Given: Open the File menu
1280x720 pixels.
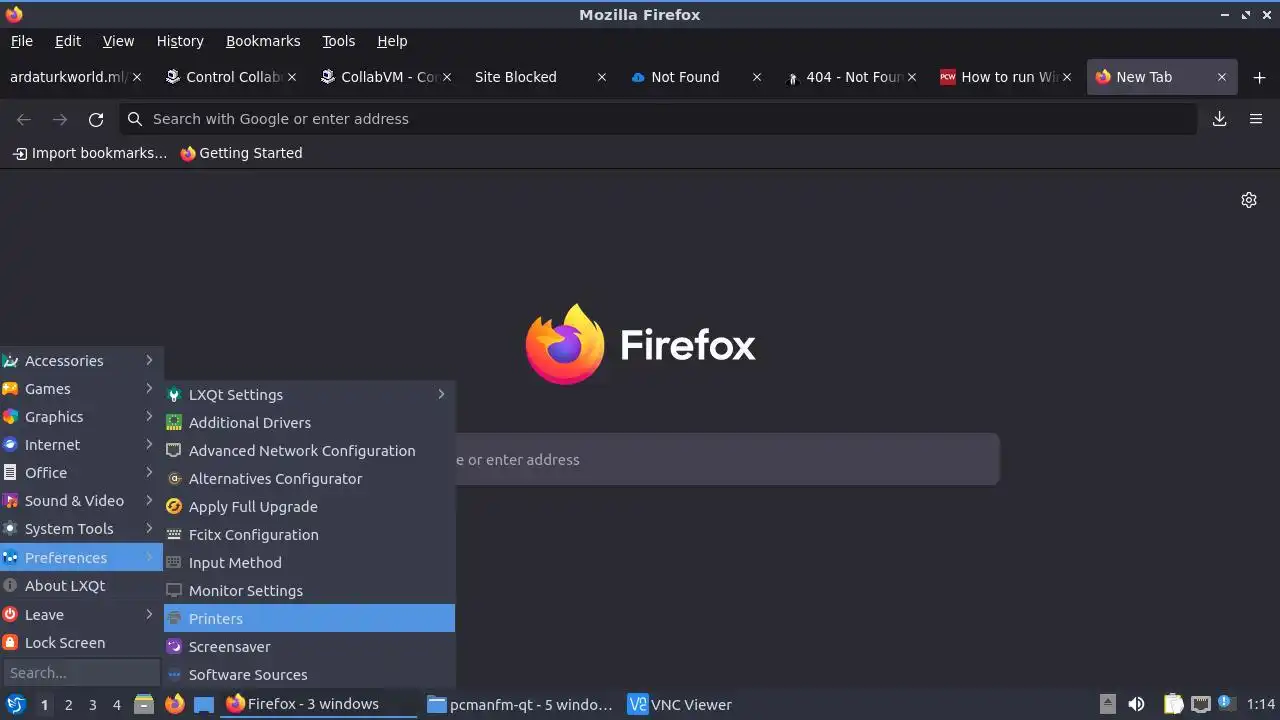Looking at the screenshot, I should click(22, 41).
